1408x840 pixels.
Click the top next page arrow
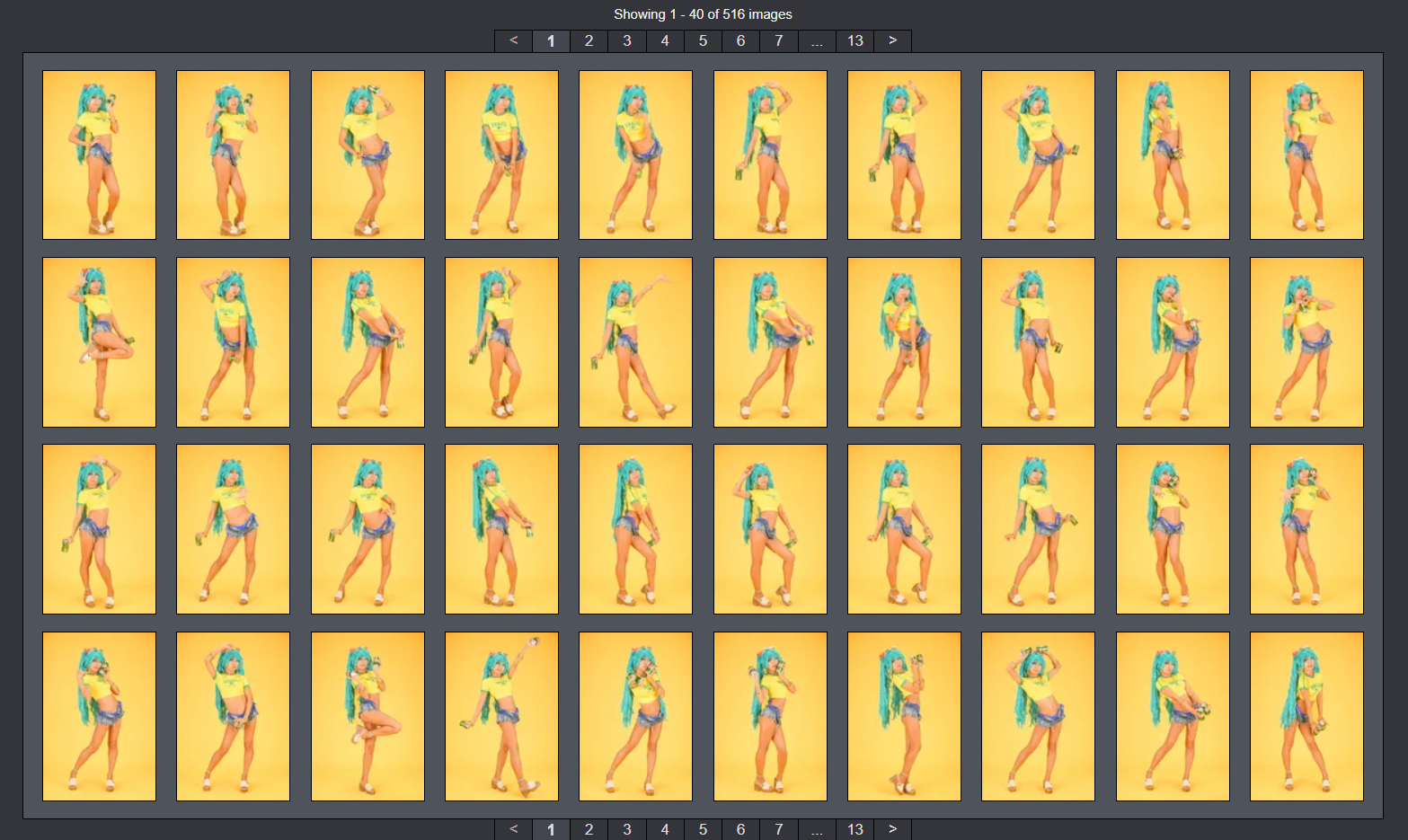[892, 40]
